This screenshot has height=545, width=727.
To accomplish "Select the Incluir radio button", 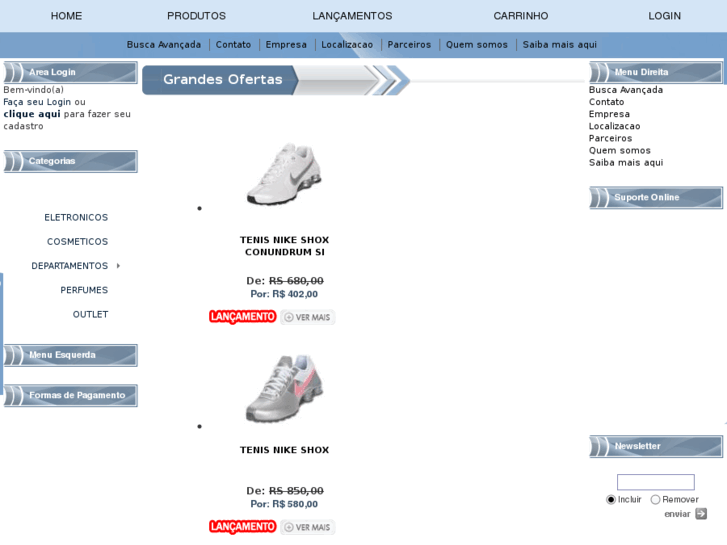I will click(x=611, y=500).
